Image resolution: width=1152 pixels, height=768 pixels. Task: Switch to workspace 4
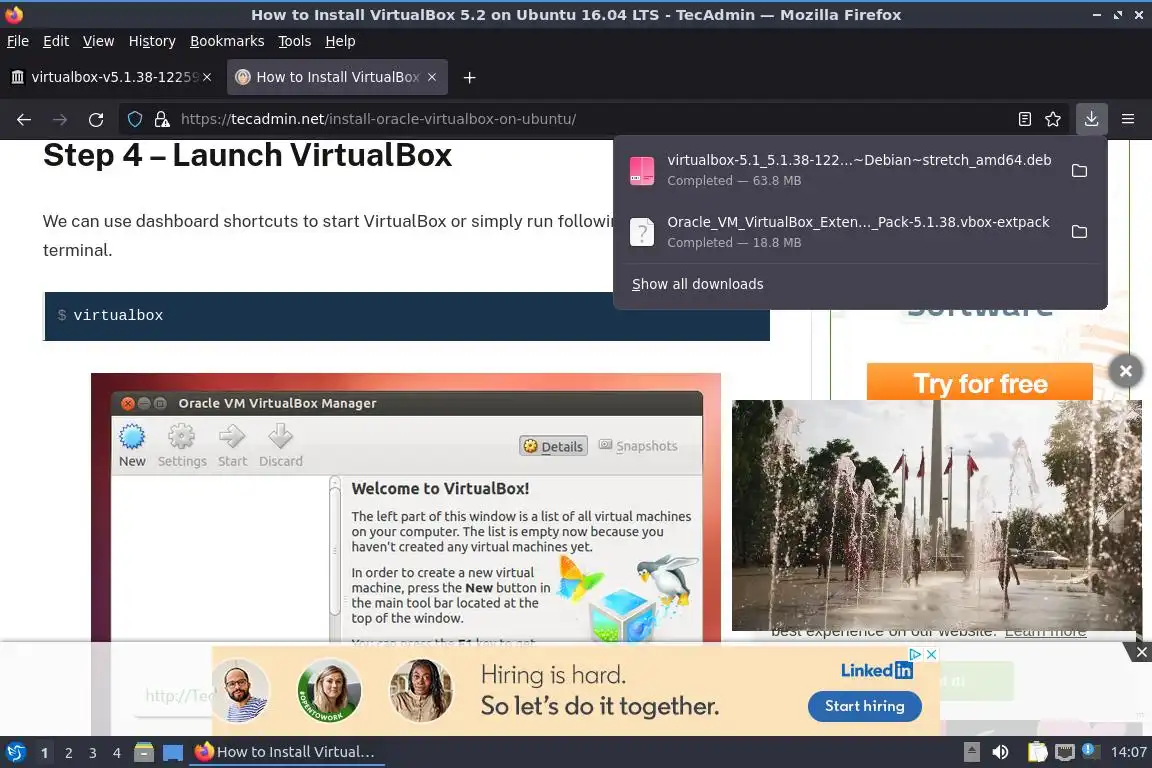tap(116, 753)
